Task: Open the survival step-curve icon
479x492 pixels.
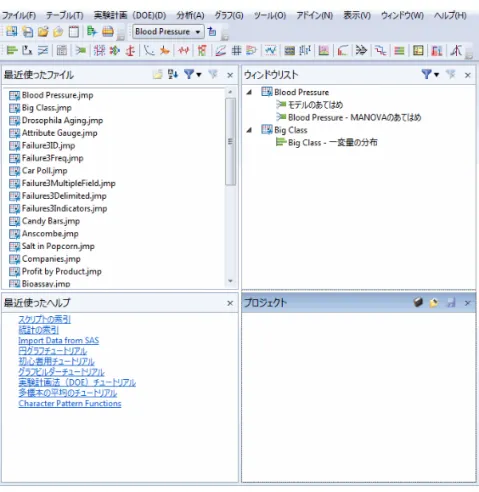Action: point(380,51)
